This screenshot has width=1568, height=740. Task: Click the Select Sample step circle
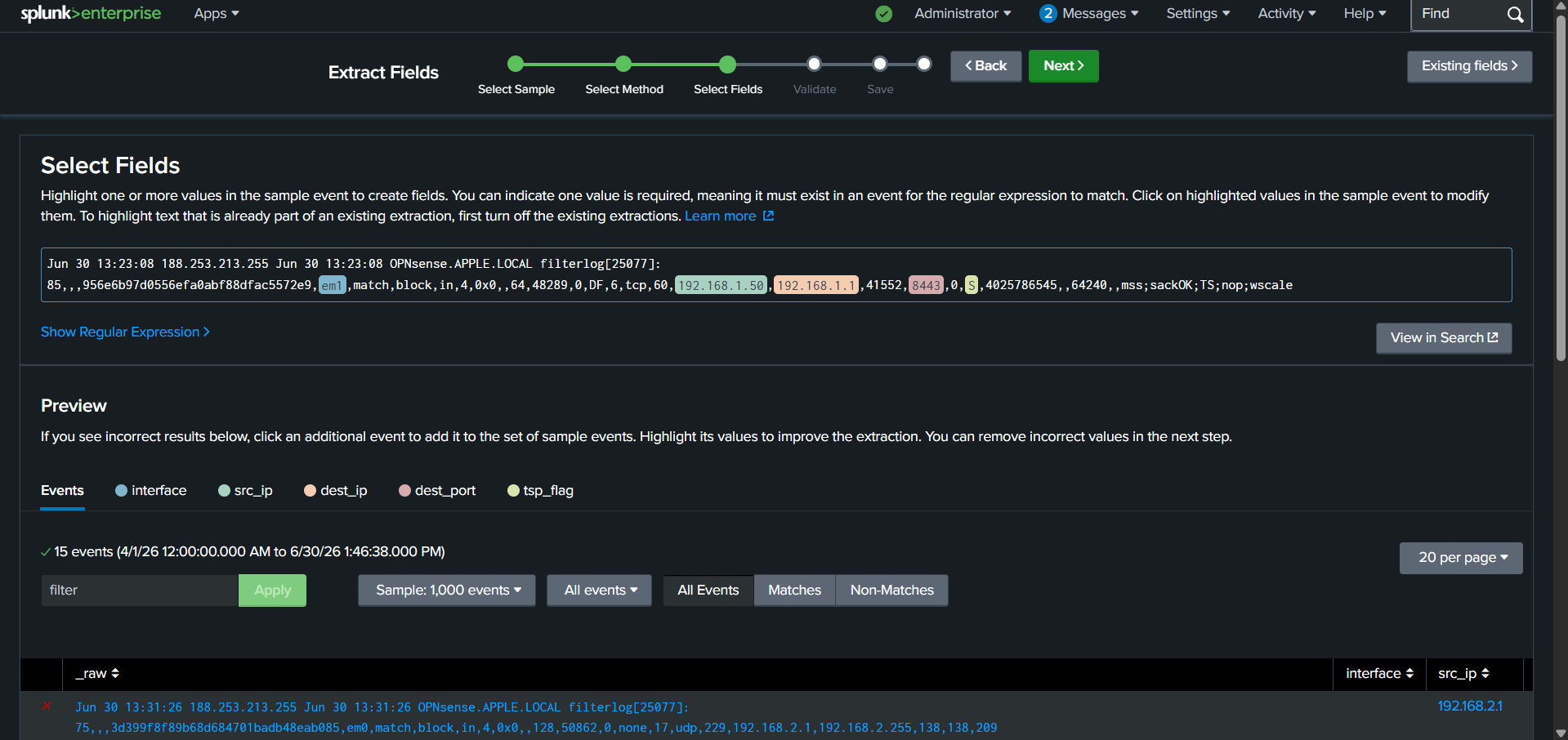tap(516, 64)
